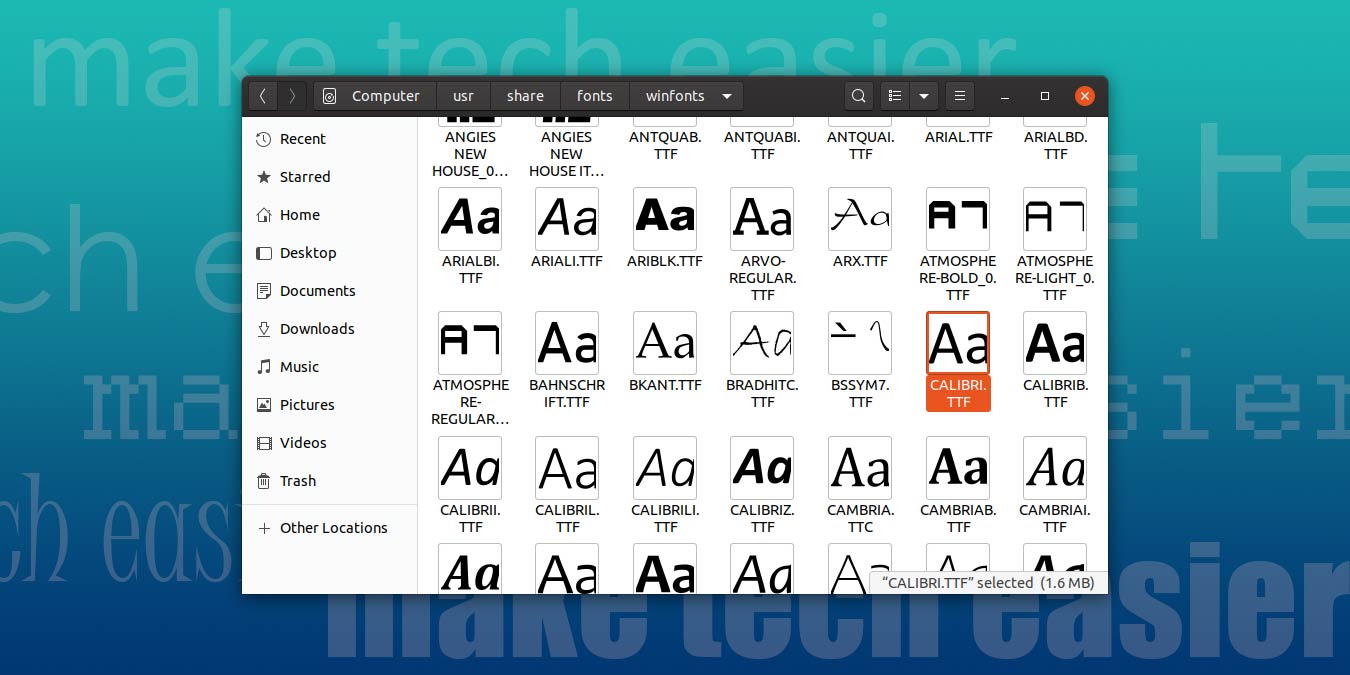Switch to list view

coord(893,95)
